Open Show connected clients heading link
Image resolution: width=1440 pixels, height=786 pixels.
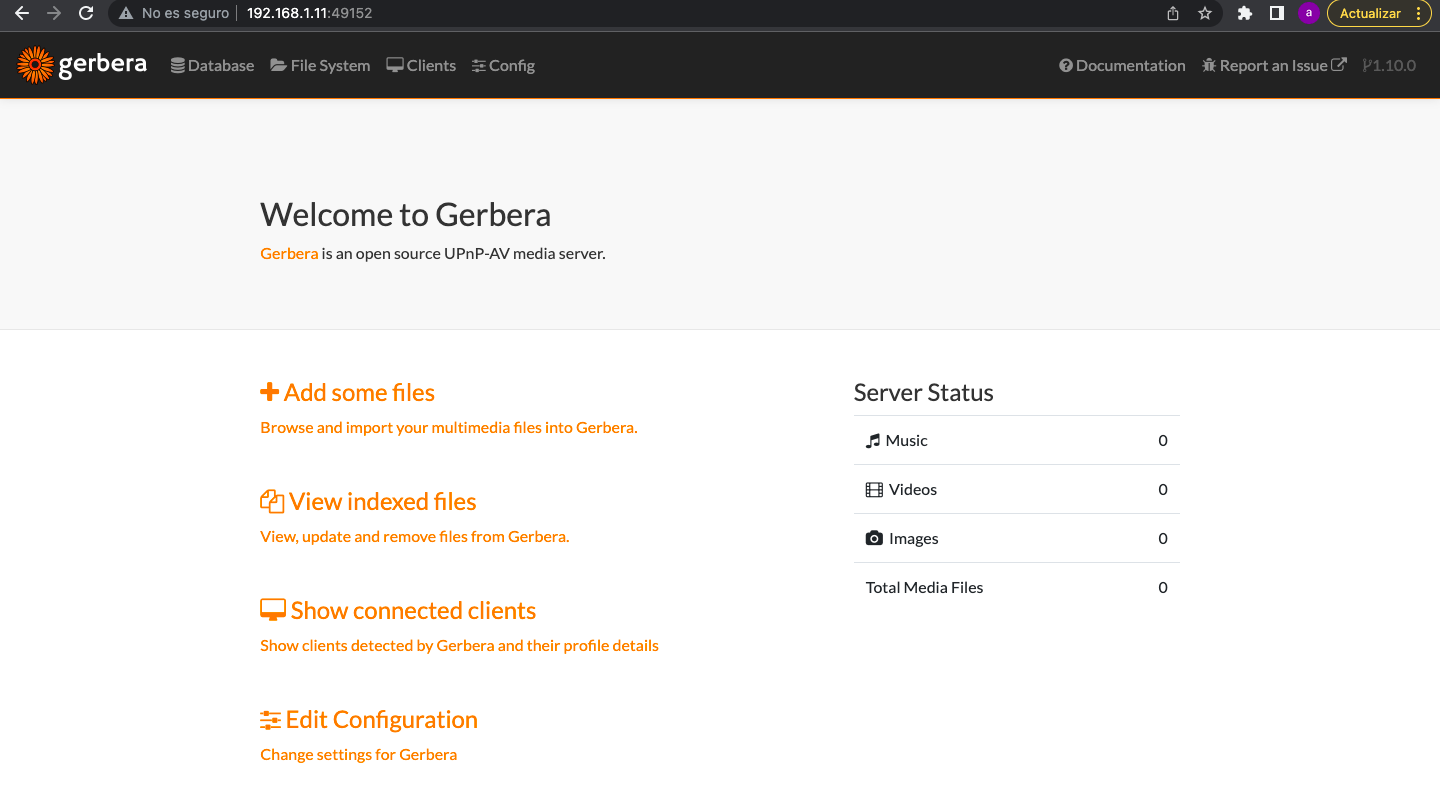point(399,611)
